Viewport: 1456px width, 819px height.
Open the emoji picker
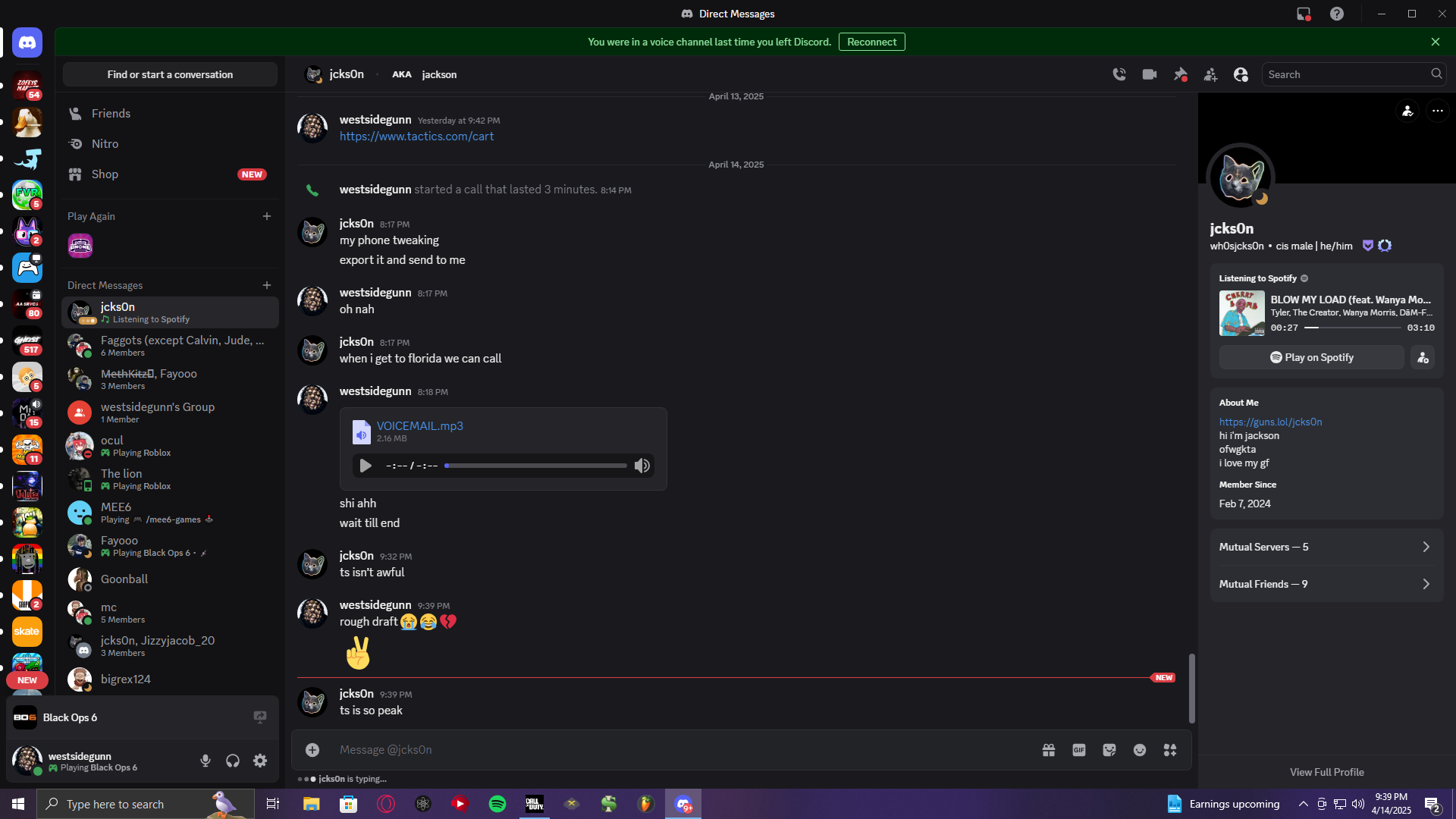(x=1140, y=750)
